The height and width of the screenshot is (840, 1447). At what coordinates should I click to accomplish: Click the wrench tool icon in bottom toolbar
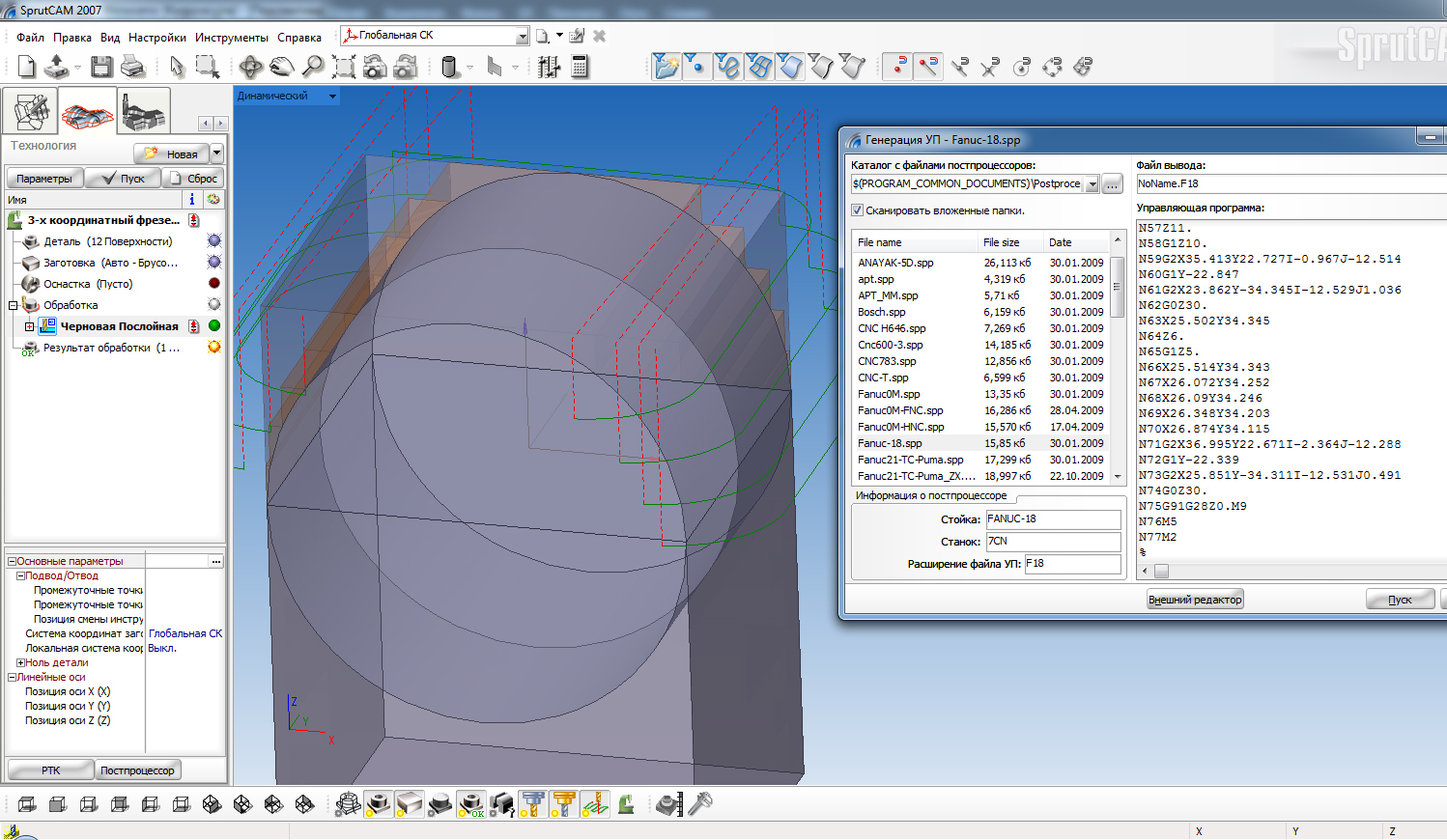point(700,803)
